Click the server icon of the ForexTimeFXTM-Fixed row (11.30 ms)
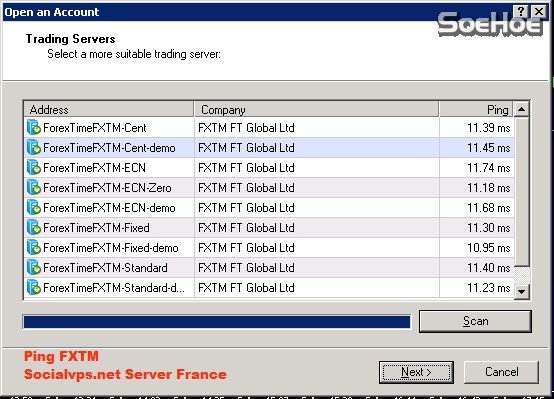 pyautogui.click(x=34, y=228)
